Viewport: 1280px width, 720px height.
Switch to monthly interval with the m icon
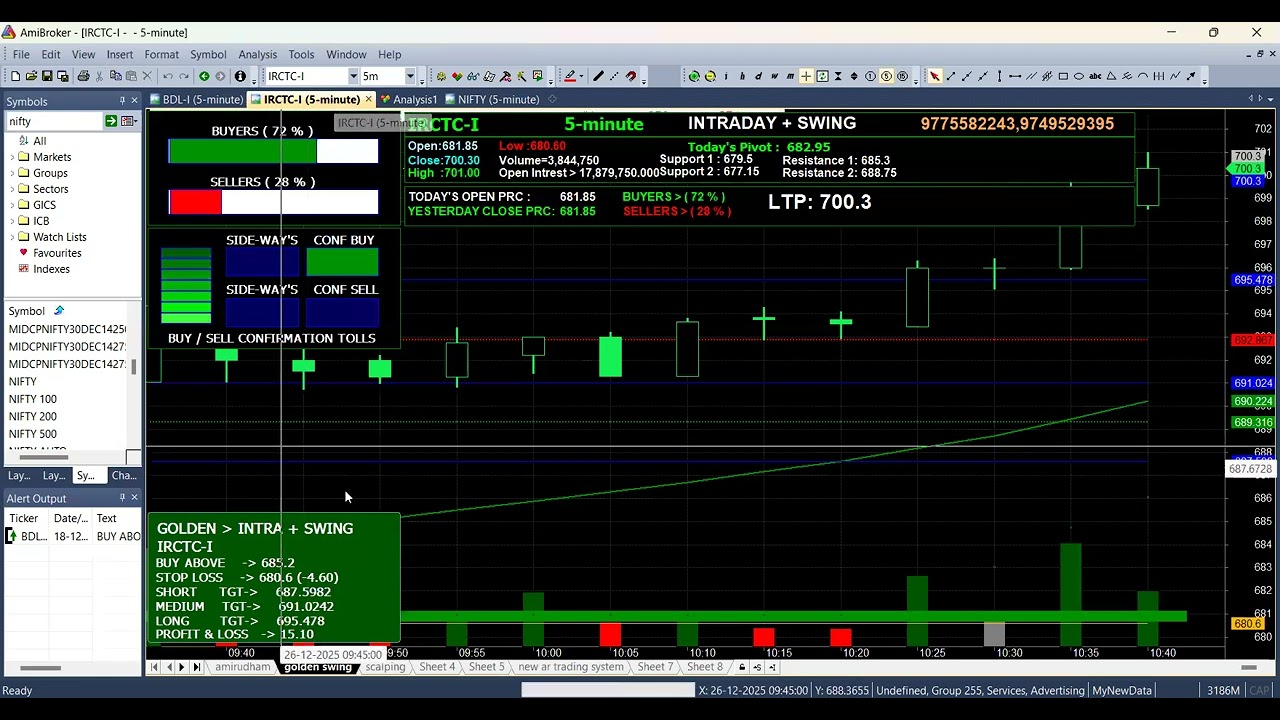click(x=790, y=76)
